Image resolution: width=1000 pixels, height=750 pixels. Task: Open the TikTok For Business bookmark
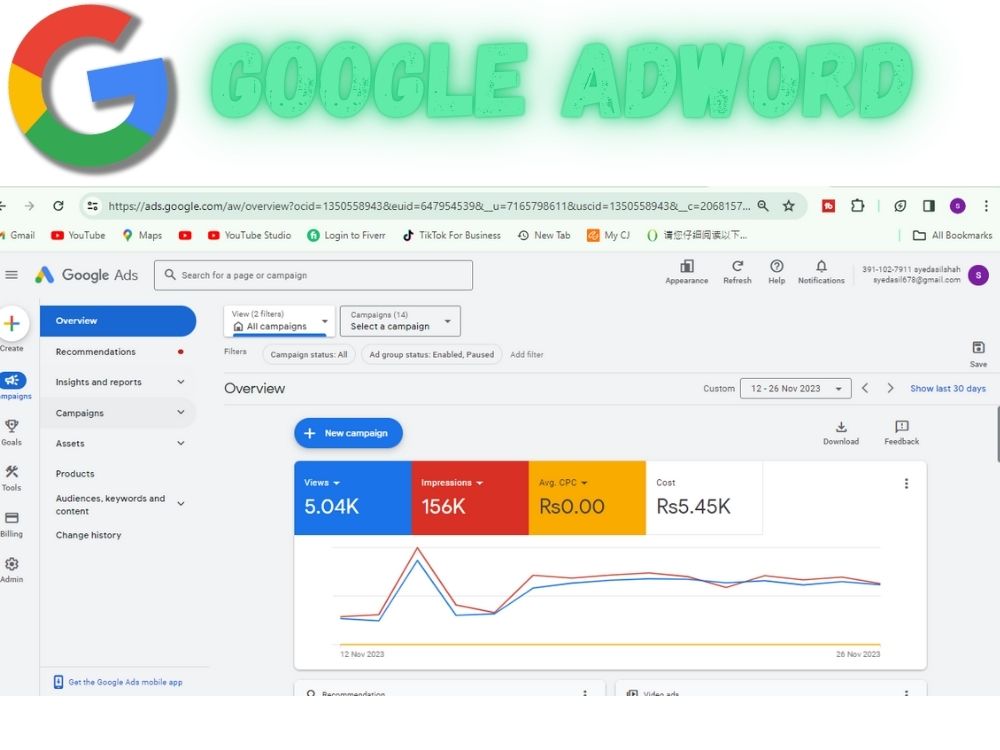click(x=452, y=235)
